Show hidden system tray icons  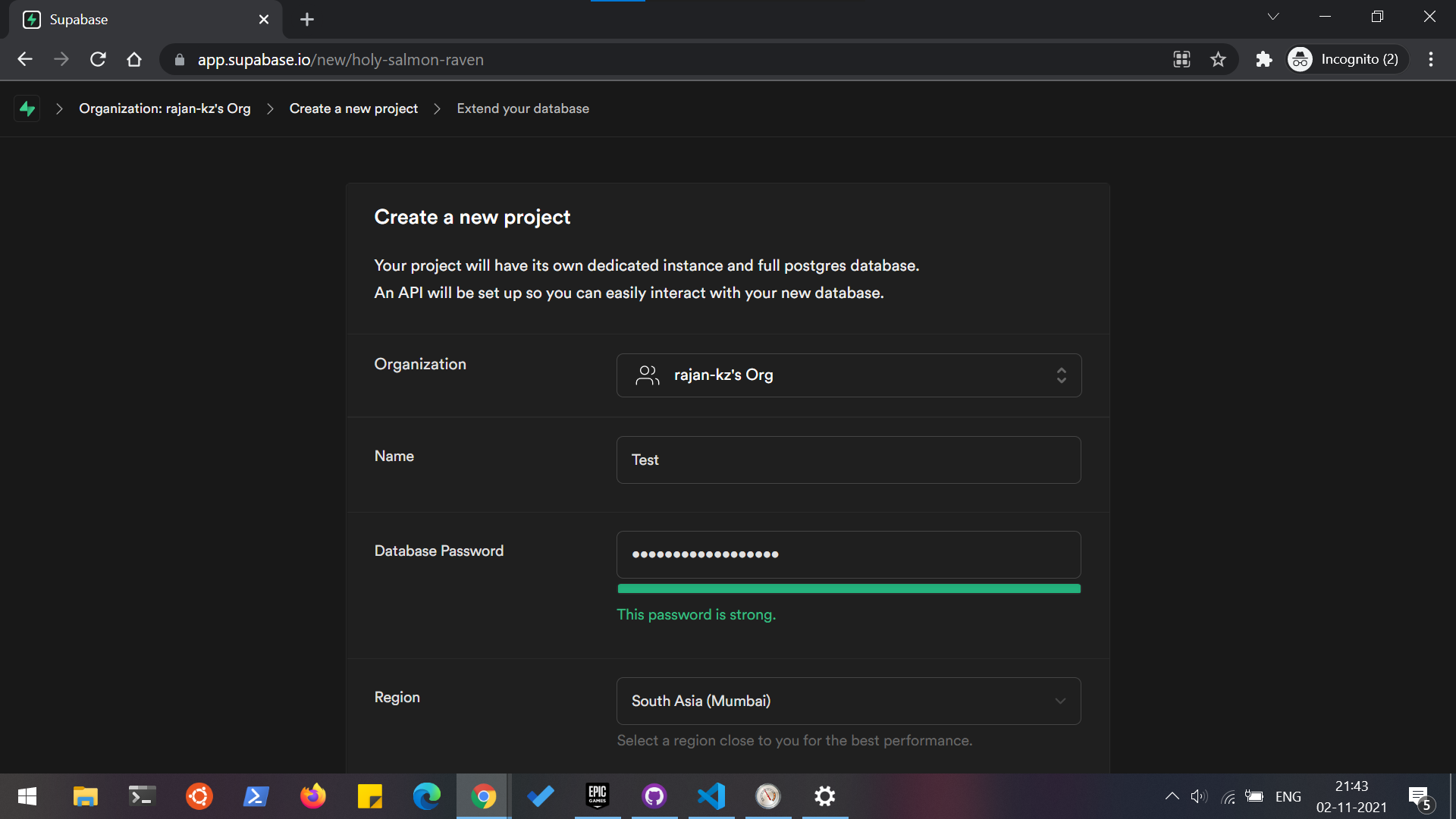tap(1172, 796)
